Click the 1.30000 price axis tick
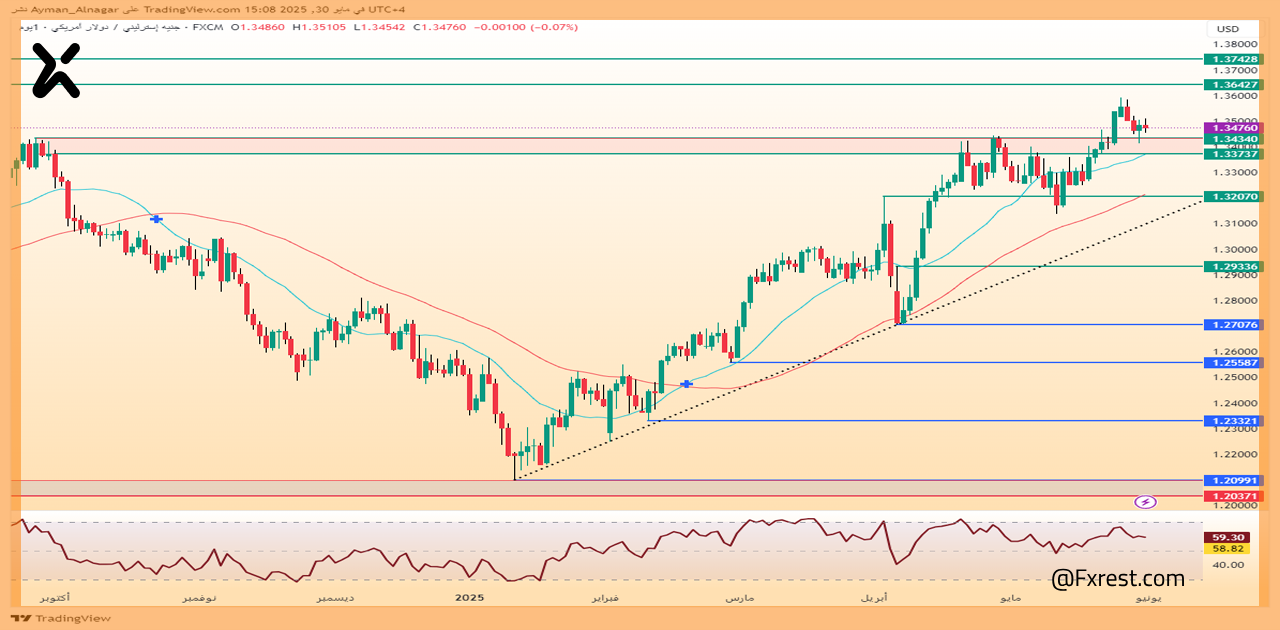The image size is (1280, 630). (1235, 250)
